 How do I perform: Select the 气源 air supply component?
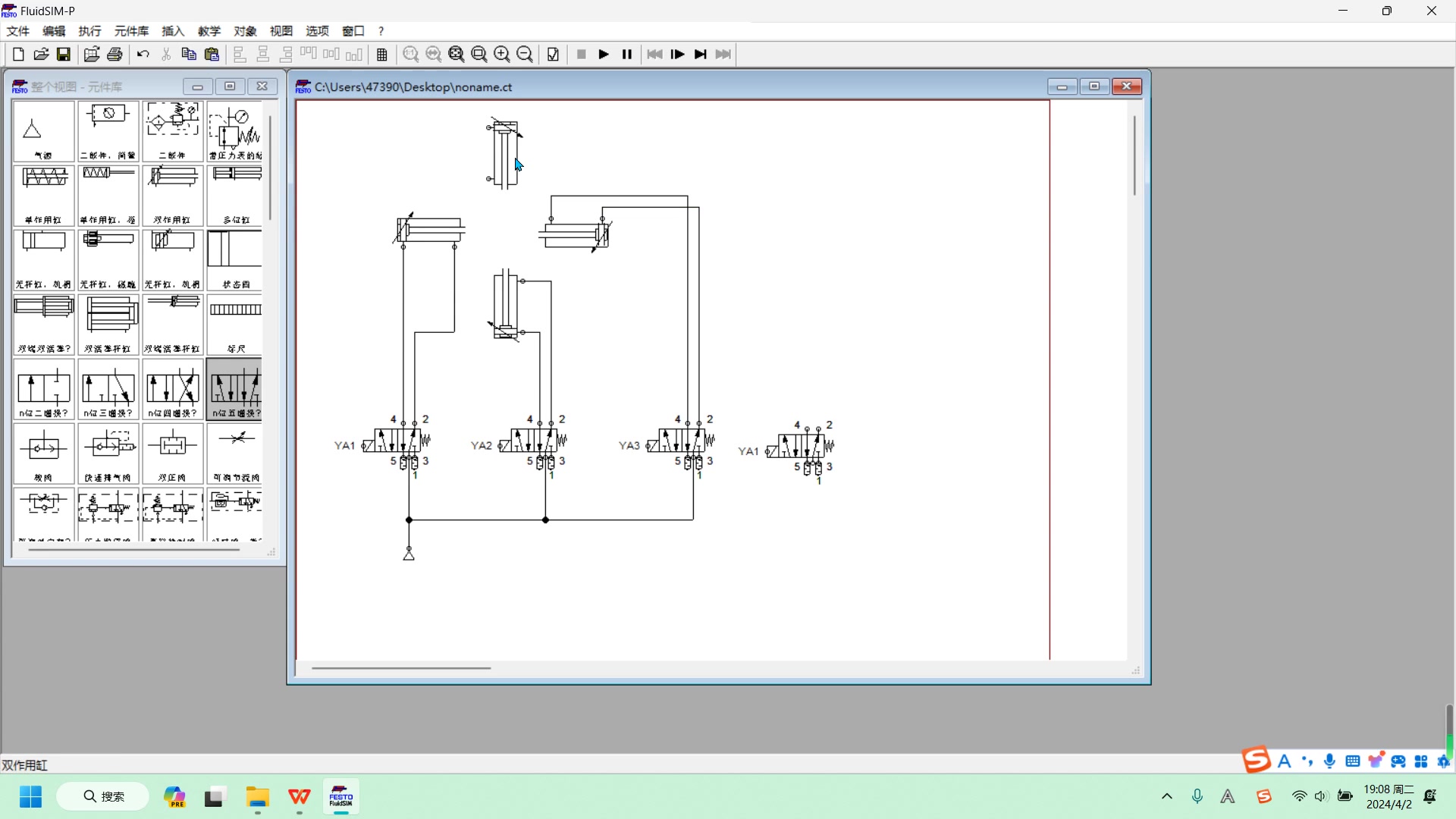click(43, 131)
